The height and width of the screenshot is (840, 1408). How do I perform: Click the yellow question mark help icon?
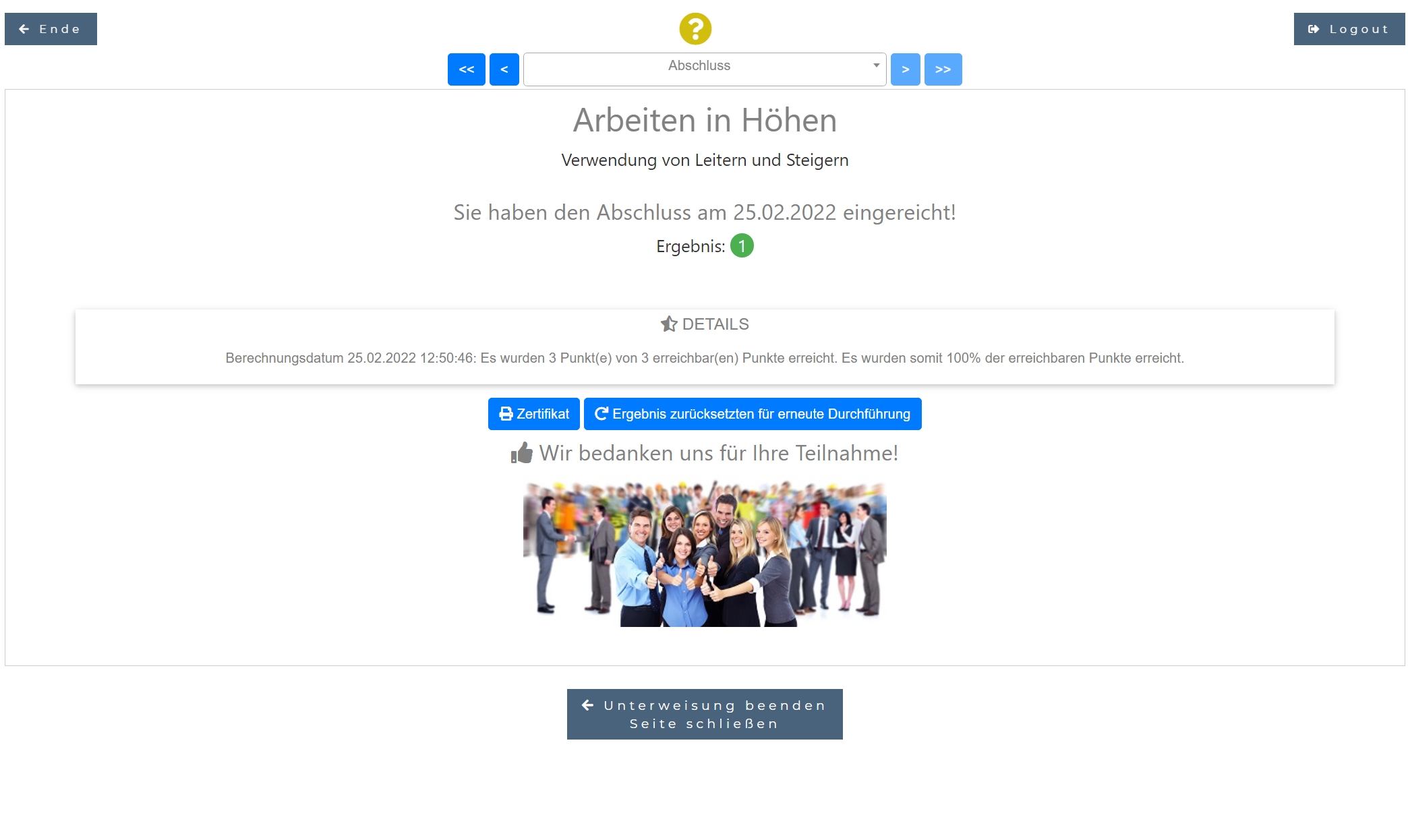695,29
